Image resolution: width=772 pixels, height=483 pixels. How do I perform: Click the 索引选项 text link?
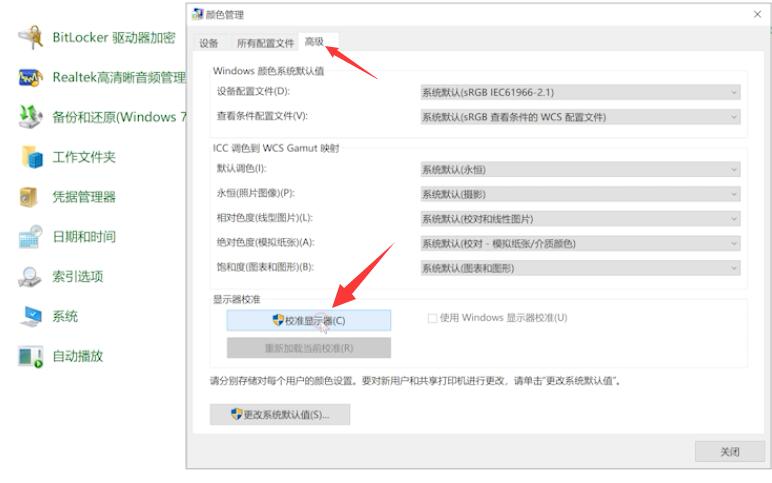click(78, 277)
